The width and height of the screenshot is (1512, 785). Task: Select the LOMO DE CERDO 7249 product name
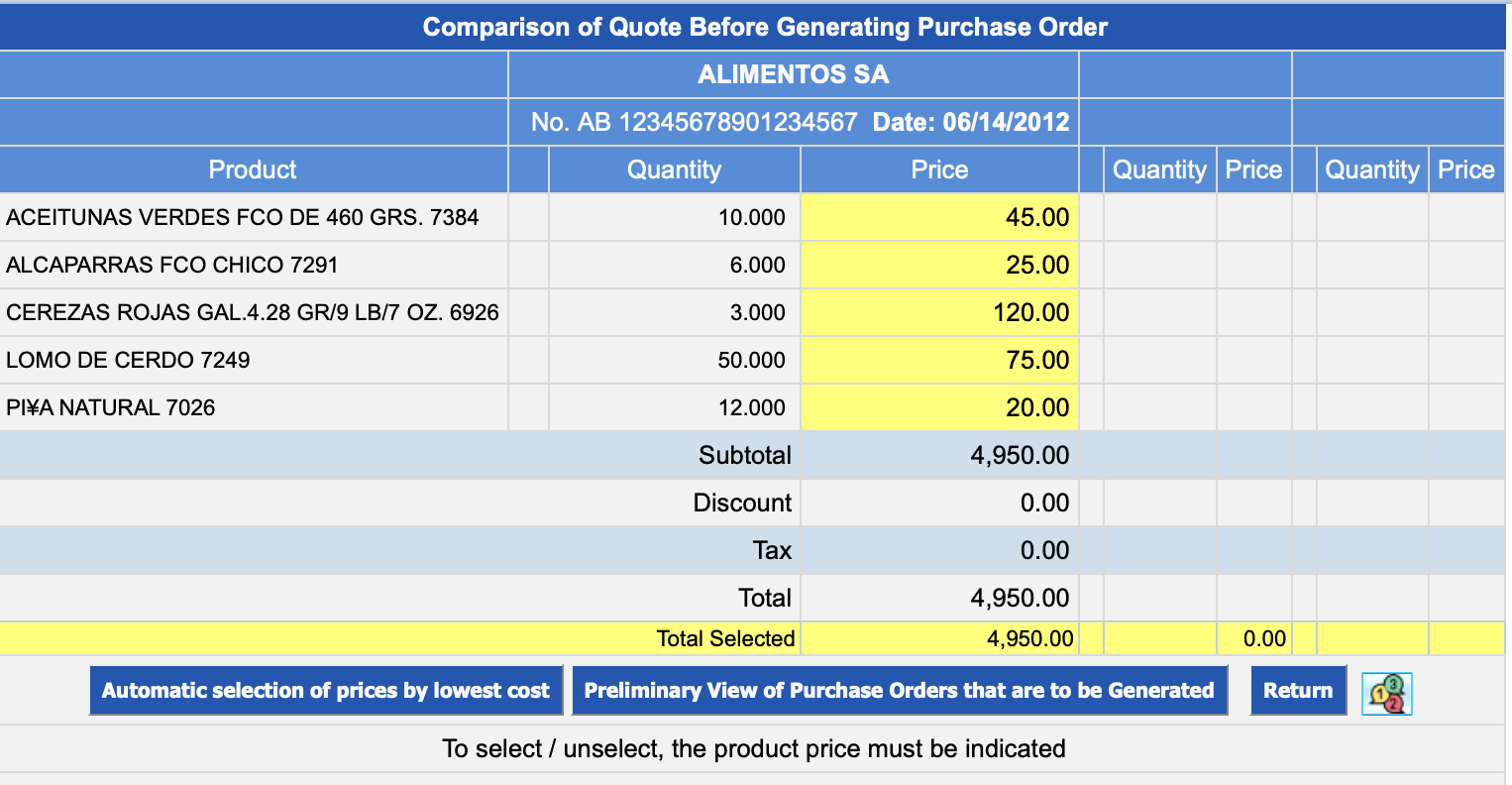pos(128,360)
